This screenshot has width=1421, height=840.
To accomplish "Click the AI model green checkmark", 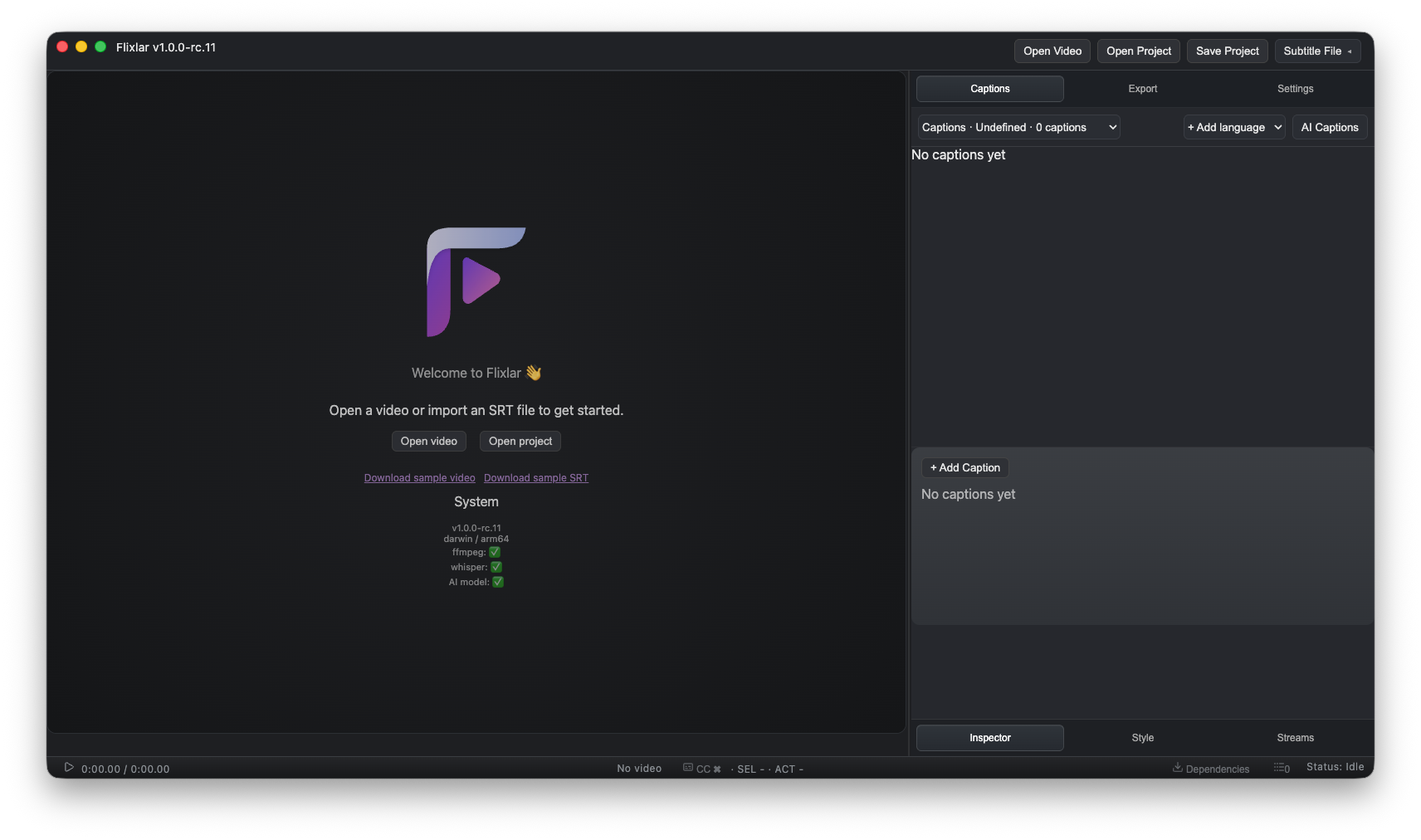I will [498, 582].
